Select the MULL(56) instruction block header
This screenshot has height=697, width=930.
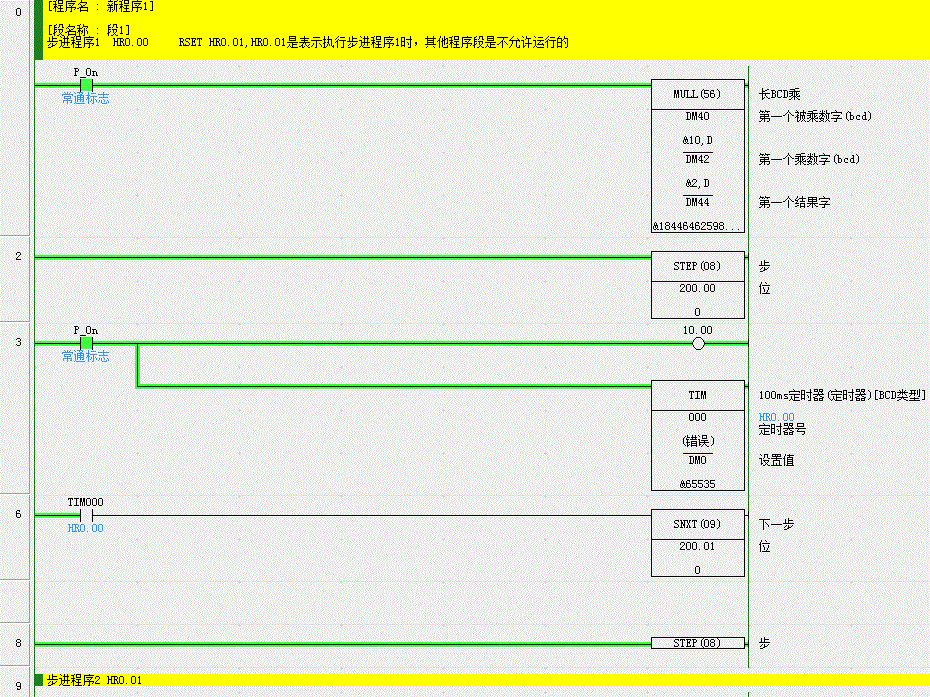coord(697,94)
